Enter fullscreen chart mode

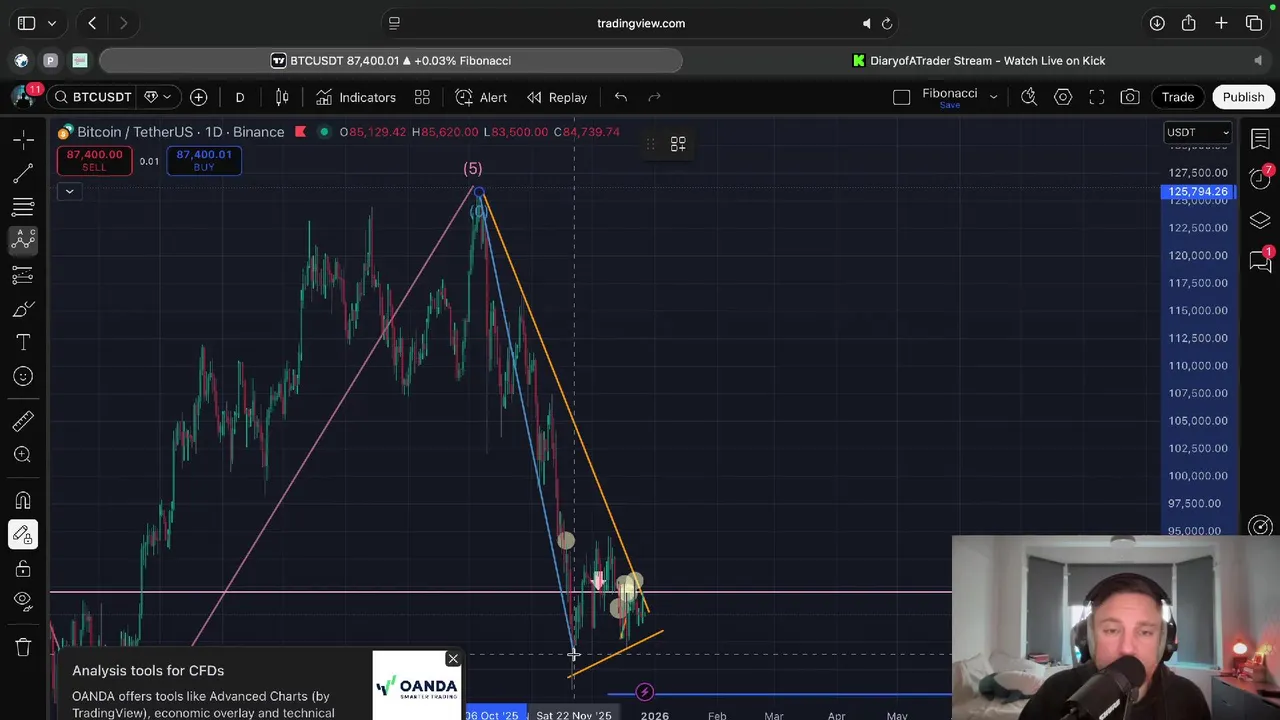click(x=1097, y=97)
